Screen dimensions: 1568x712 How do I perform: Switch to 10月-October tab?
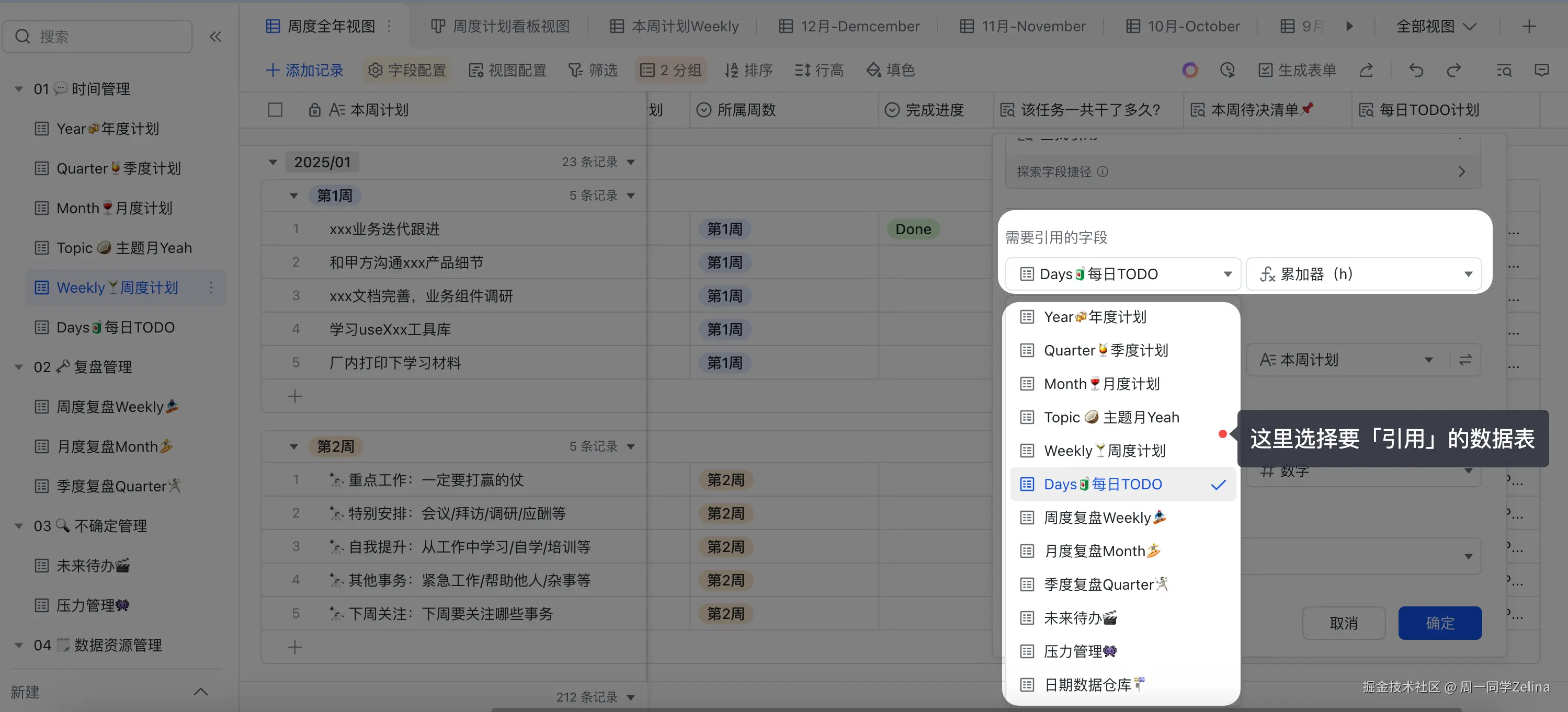click(x=1183, y=26)
